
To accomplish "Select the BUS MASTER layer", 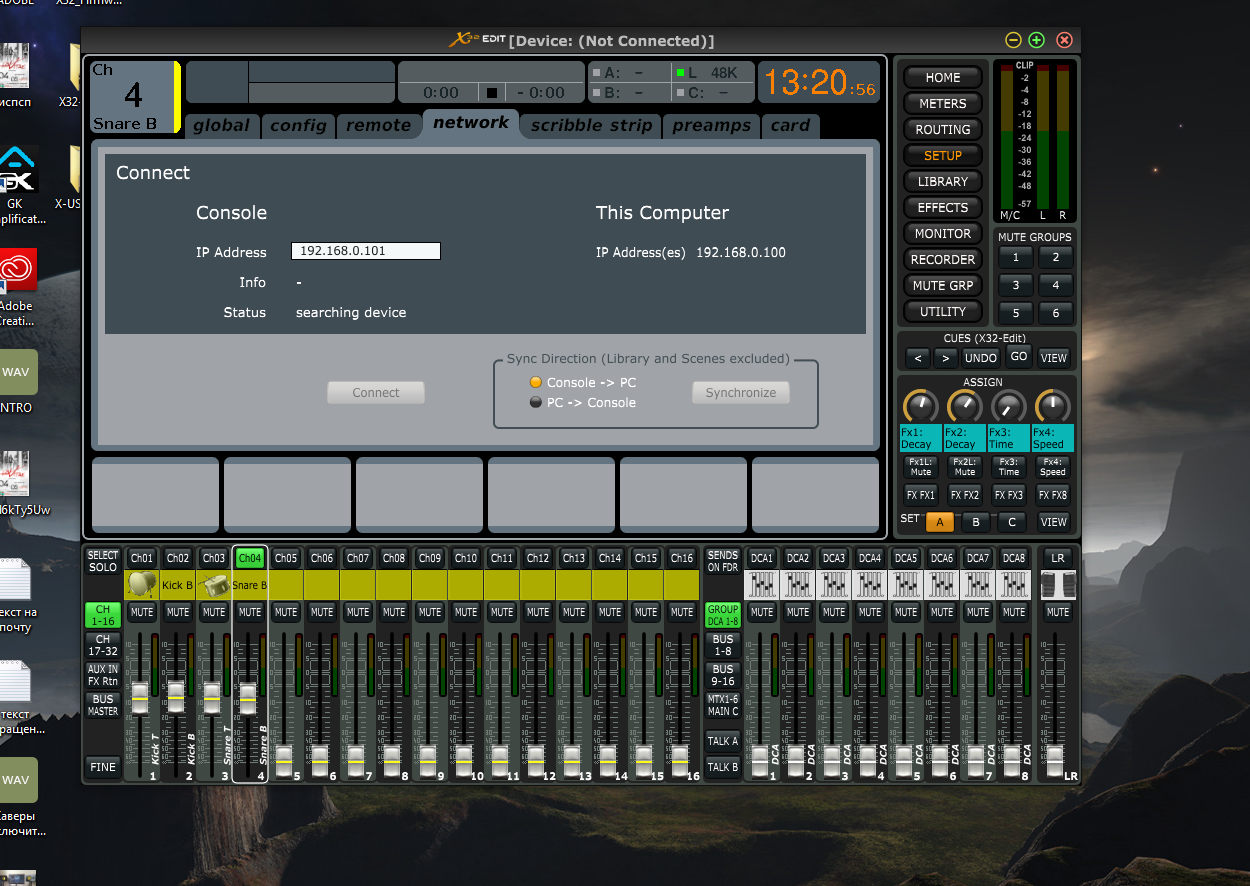I will pyautogui.click(x=102, y=705).
